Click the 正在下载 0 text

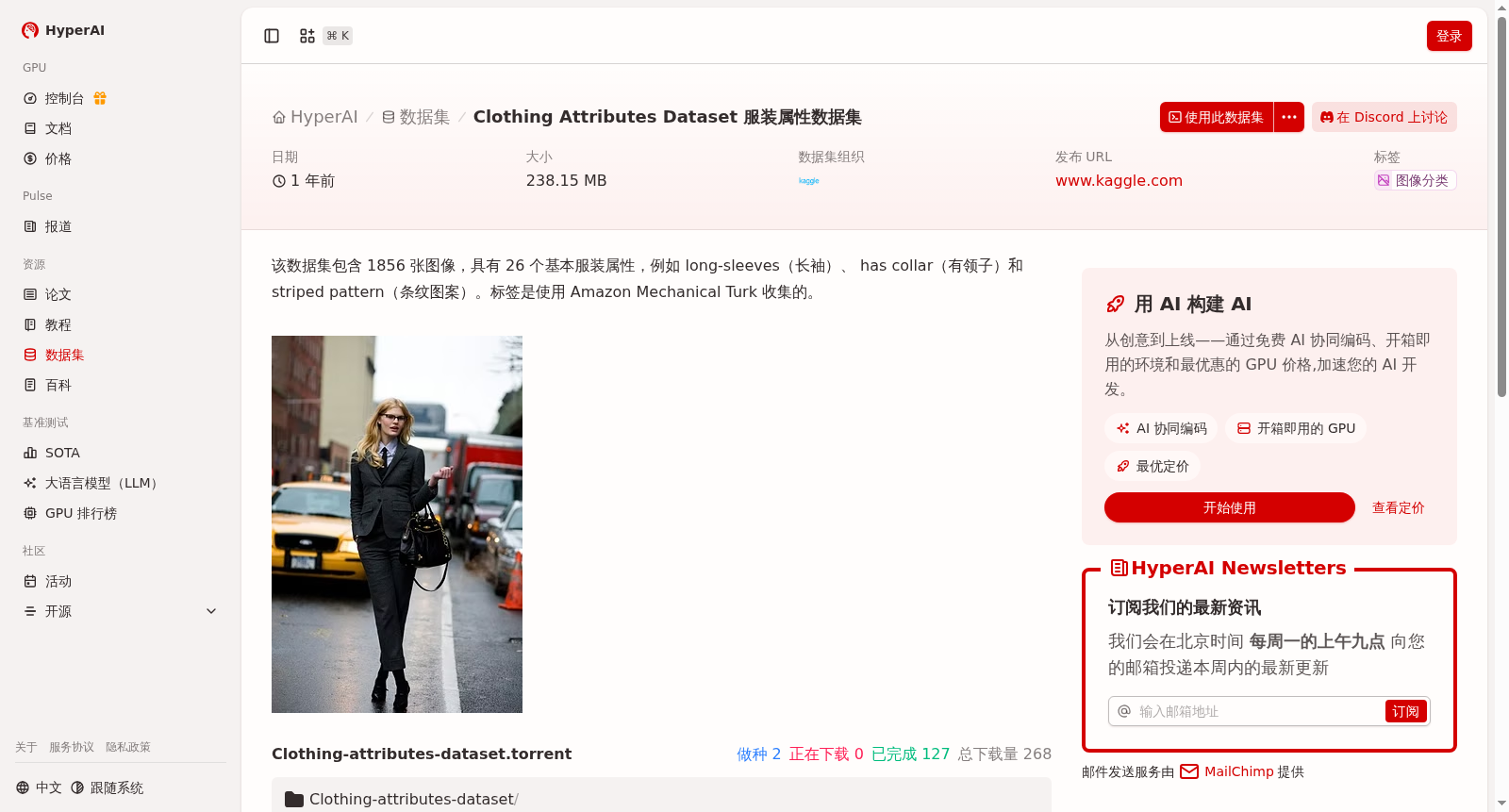click(x=826, y=754)
